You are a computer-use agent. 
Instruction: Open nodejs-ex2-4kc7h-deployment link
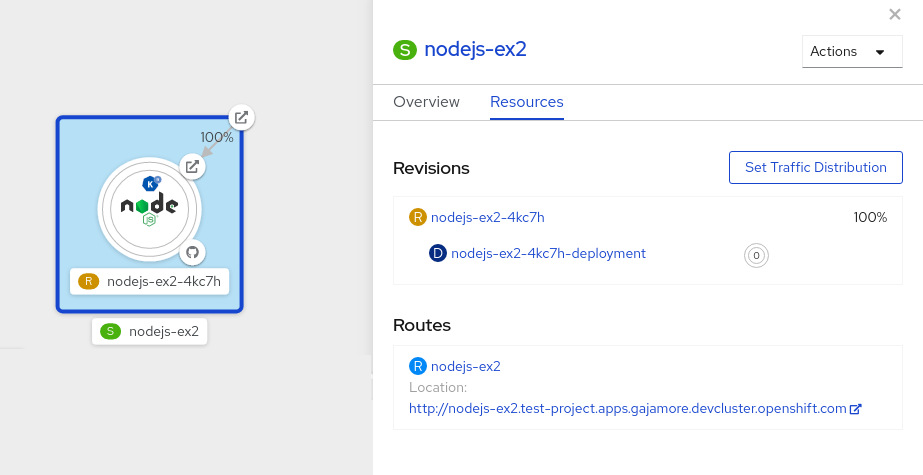coord(548,254)
